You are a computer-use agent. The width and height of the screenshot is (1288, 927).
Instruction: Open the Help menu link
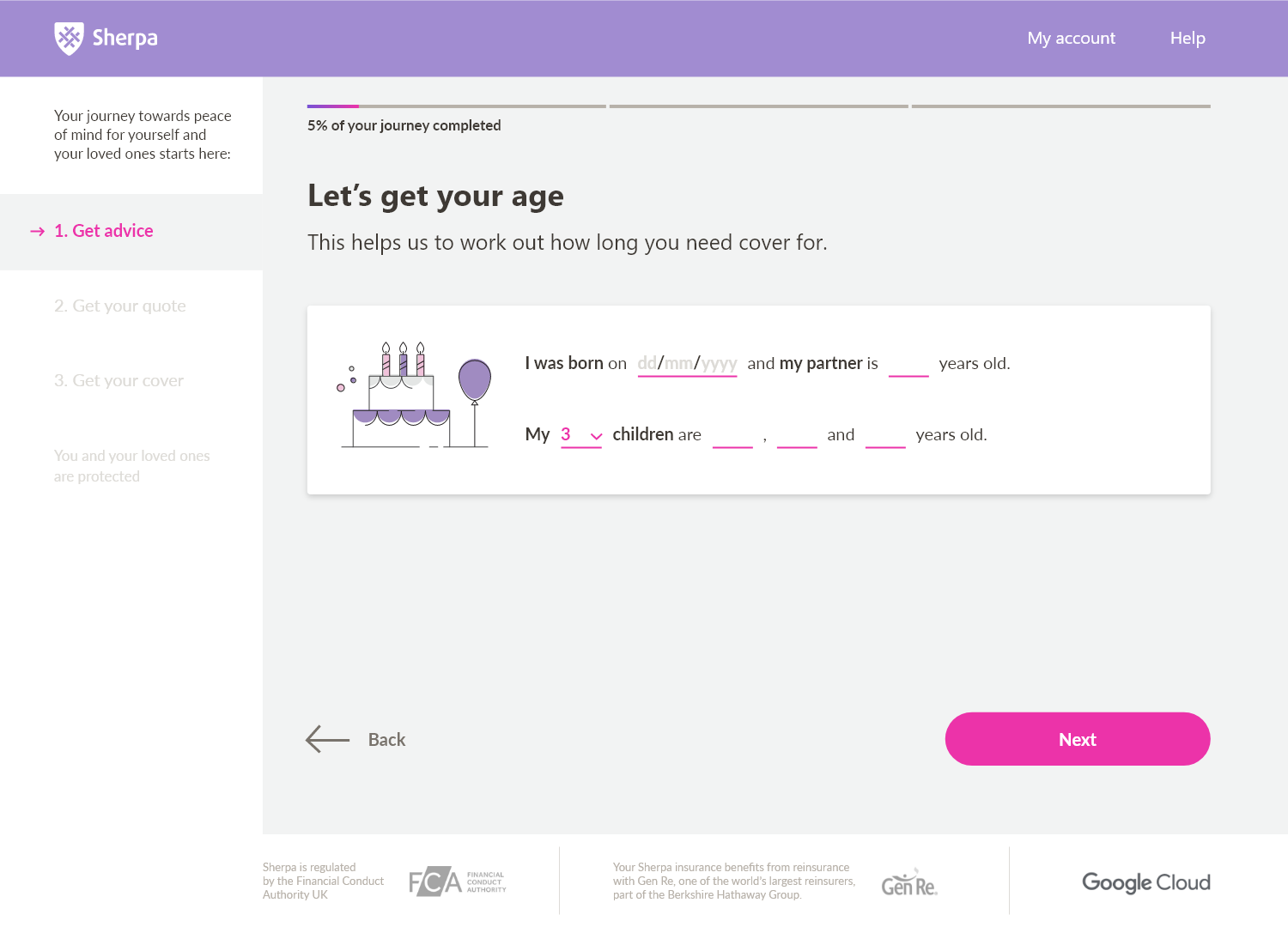pyautogui.click(x=1188, y=38)
